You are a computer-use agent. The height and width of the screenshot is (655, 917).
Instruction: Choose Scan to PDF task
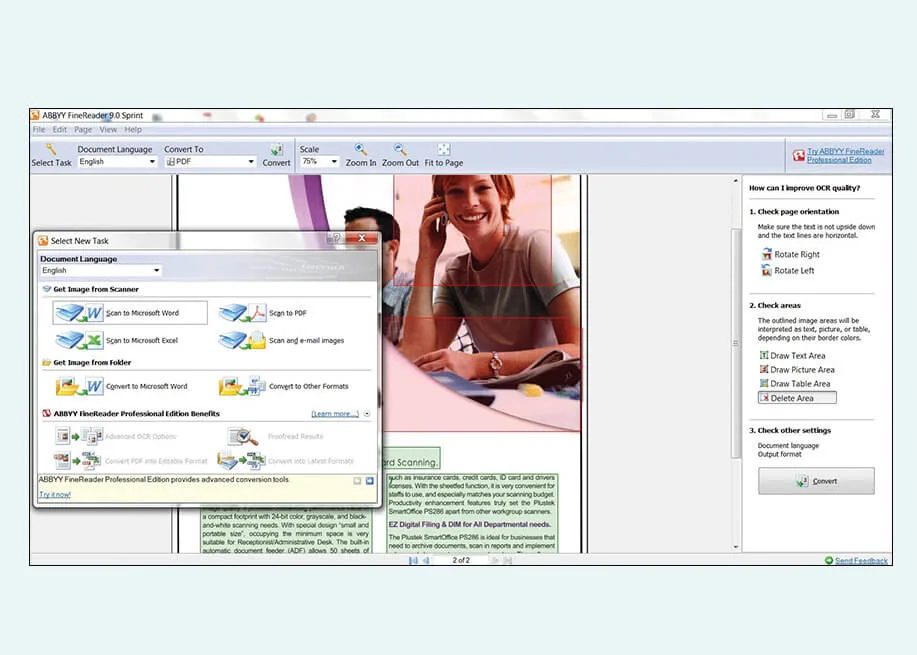[x=263, y=313]
